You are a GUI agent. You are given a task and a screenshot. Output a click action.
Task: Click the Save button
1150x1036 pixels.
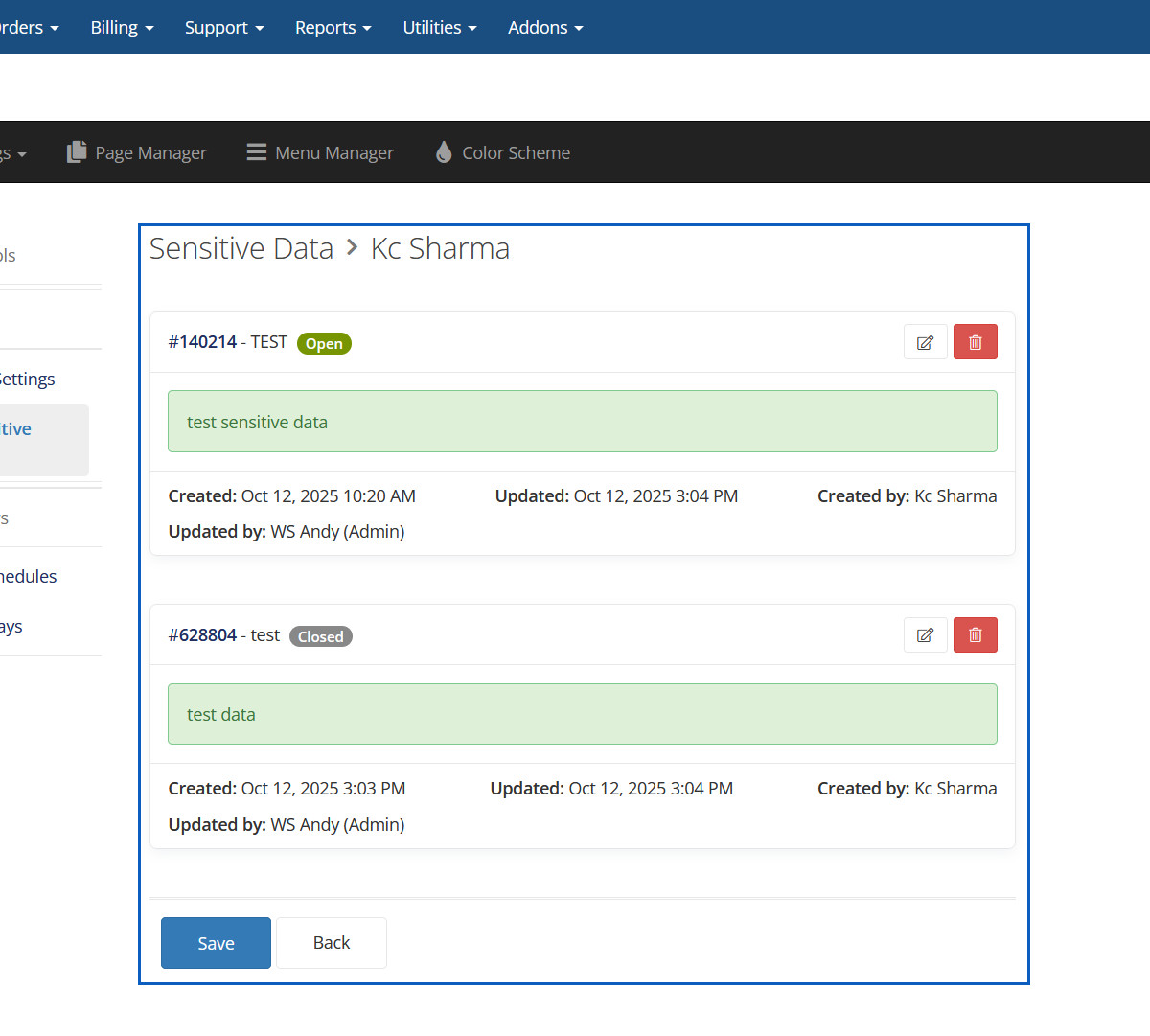[x=216, y=943]
